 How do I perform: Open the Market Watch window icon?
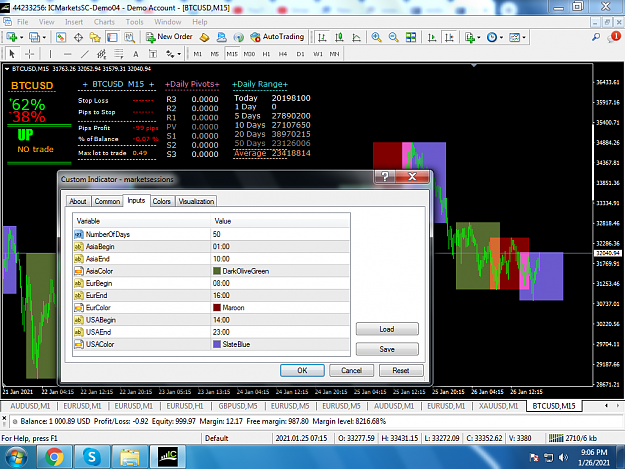click(x=61, y=37)
